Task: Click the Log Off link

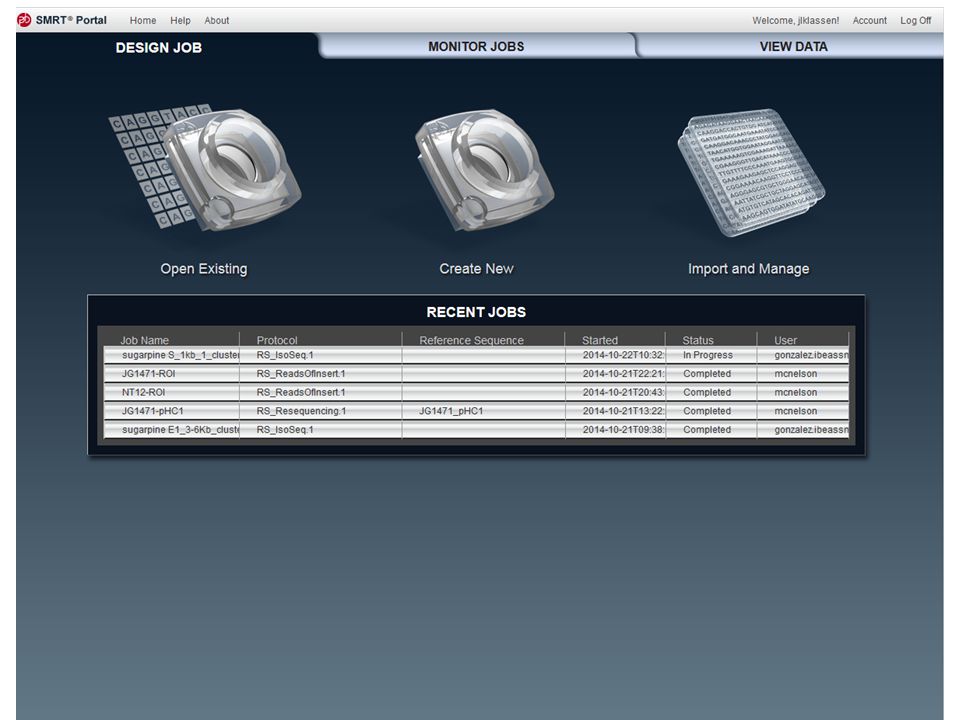Action: pos(915,20)
